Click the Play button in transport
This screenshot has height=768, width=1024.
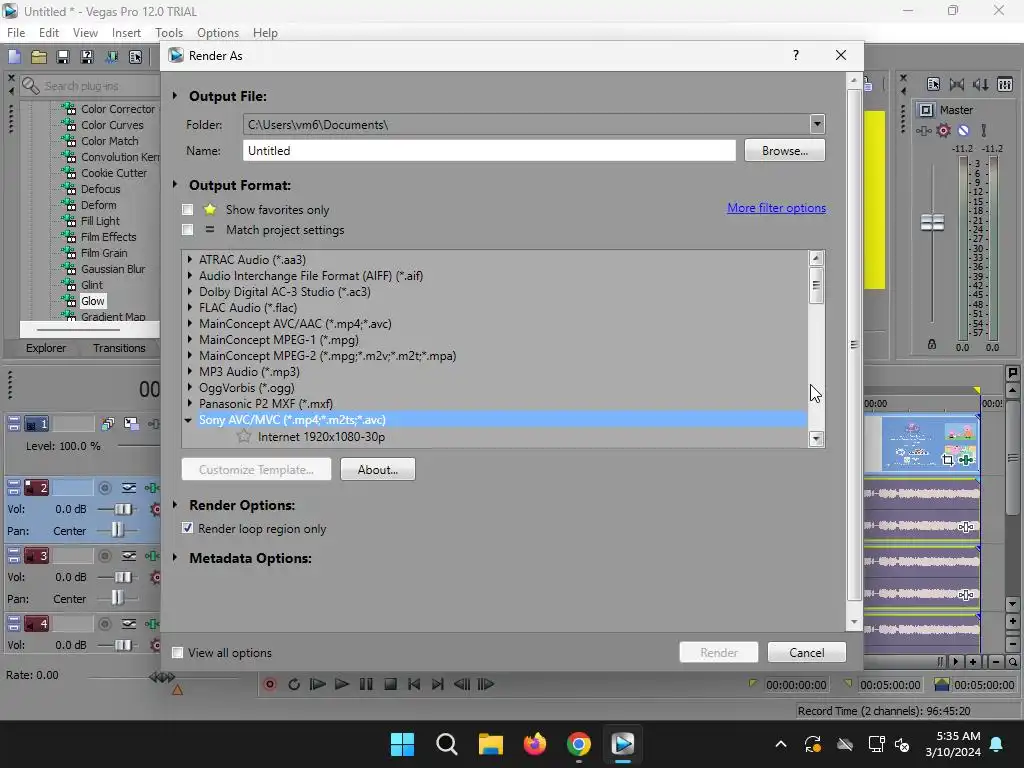click(342, 684)
